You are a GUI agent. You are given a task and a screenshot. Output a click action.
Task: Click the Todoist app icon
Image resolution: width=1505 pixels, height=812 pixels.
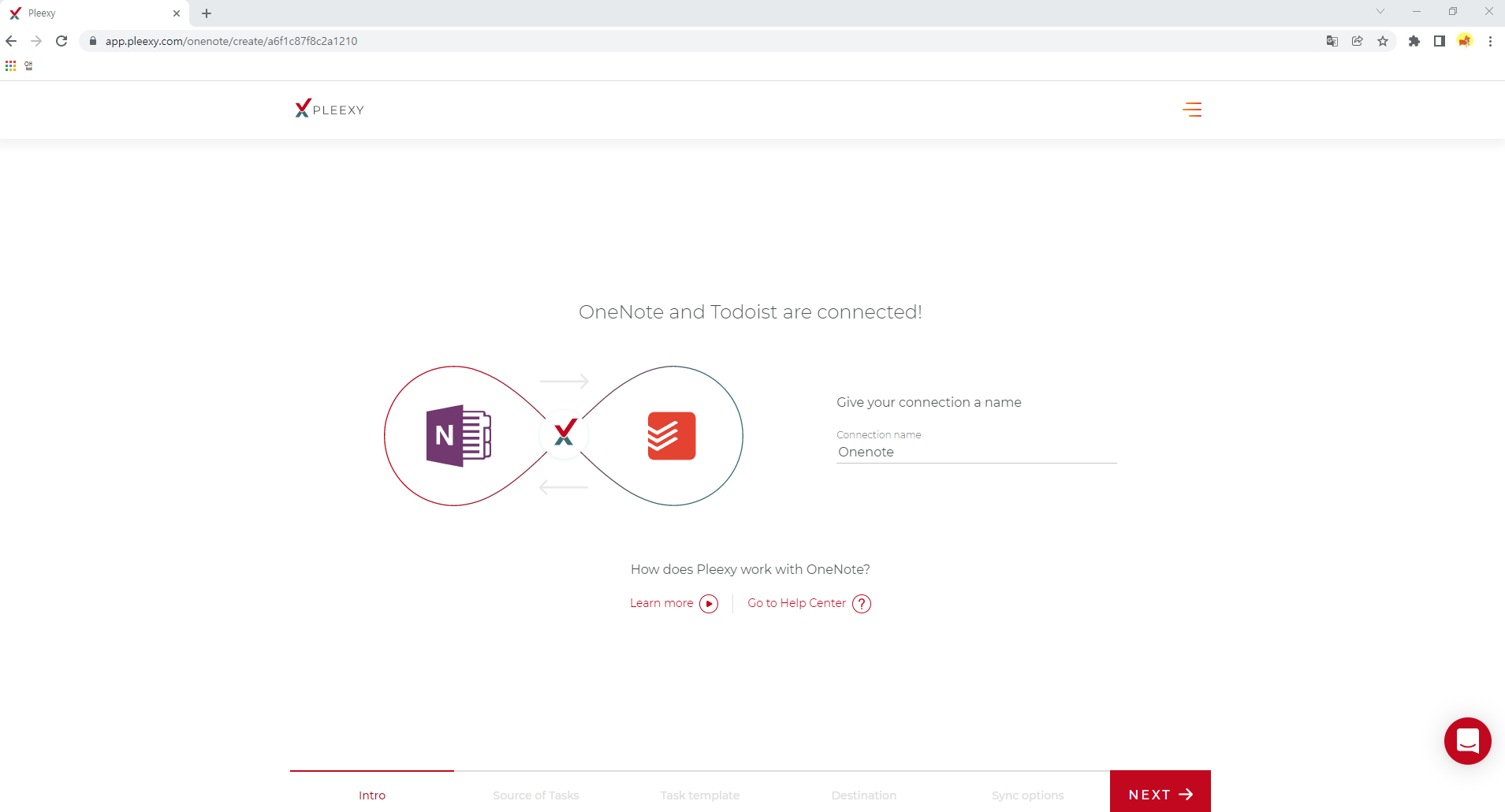[672, 436]
